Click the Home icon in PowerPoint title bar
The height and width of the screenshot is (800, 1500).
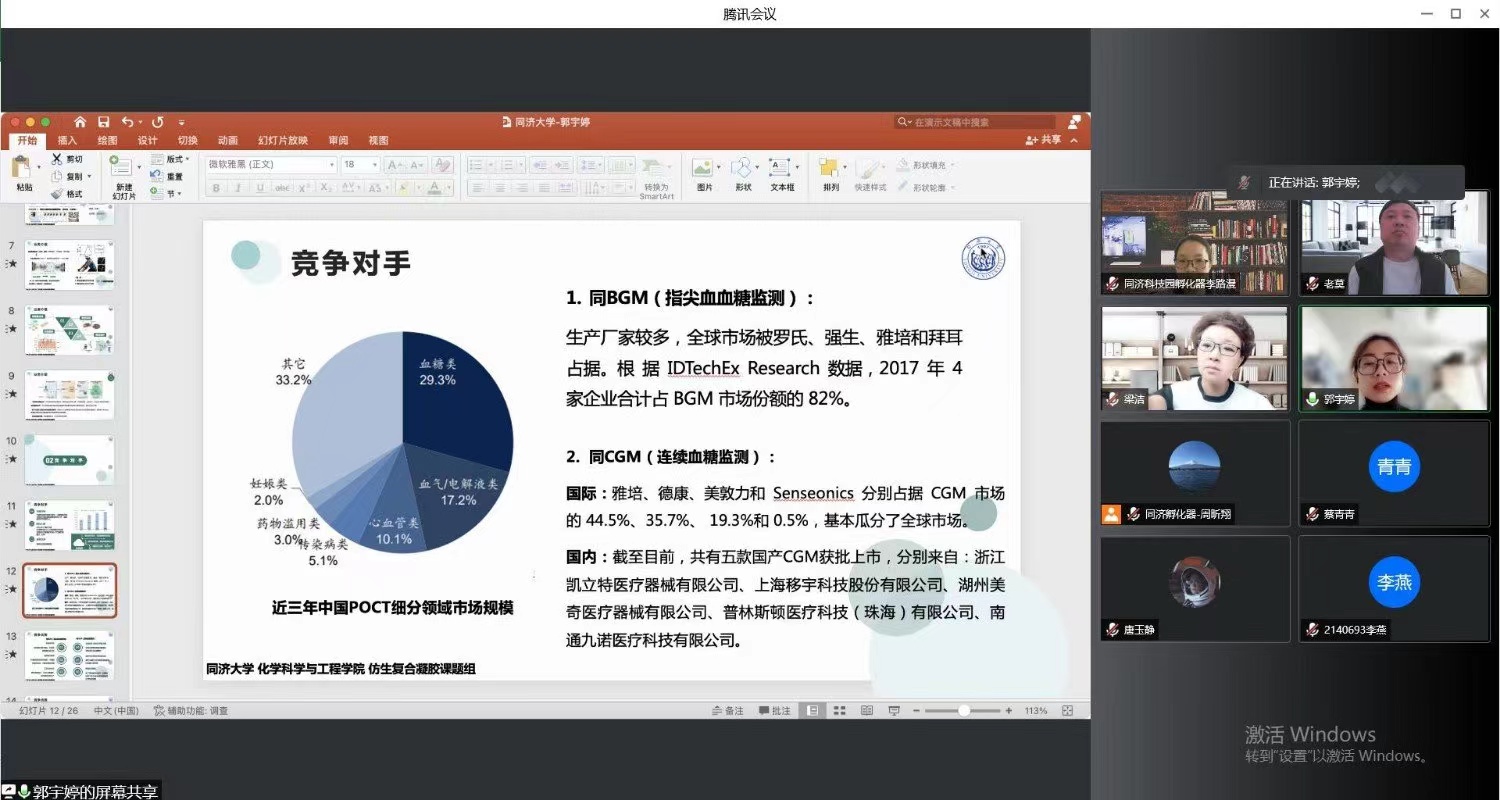(x=80, y=122)
